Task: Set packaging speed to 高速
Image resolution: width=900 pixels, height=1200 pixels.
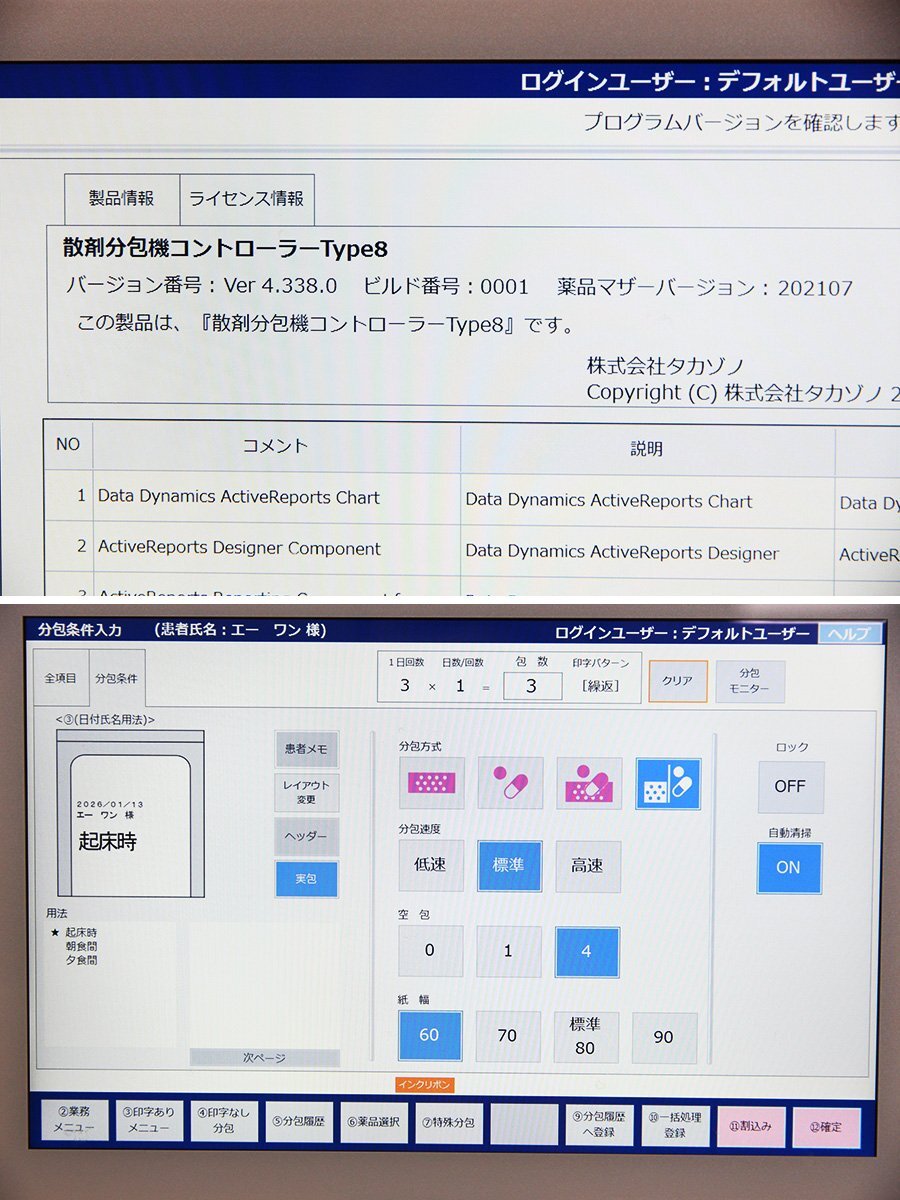Action: 588,866
